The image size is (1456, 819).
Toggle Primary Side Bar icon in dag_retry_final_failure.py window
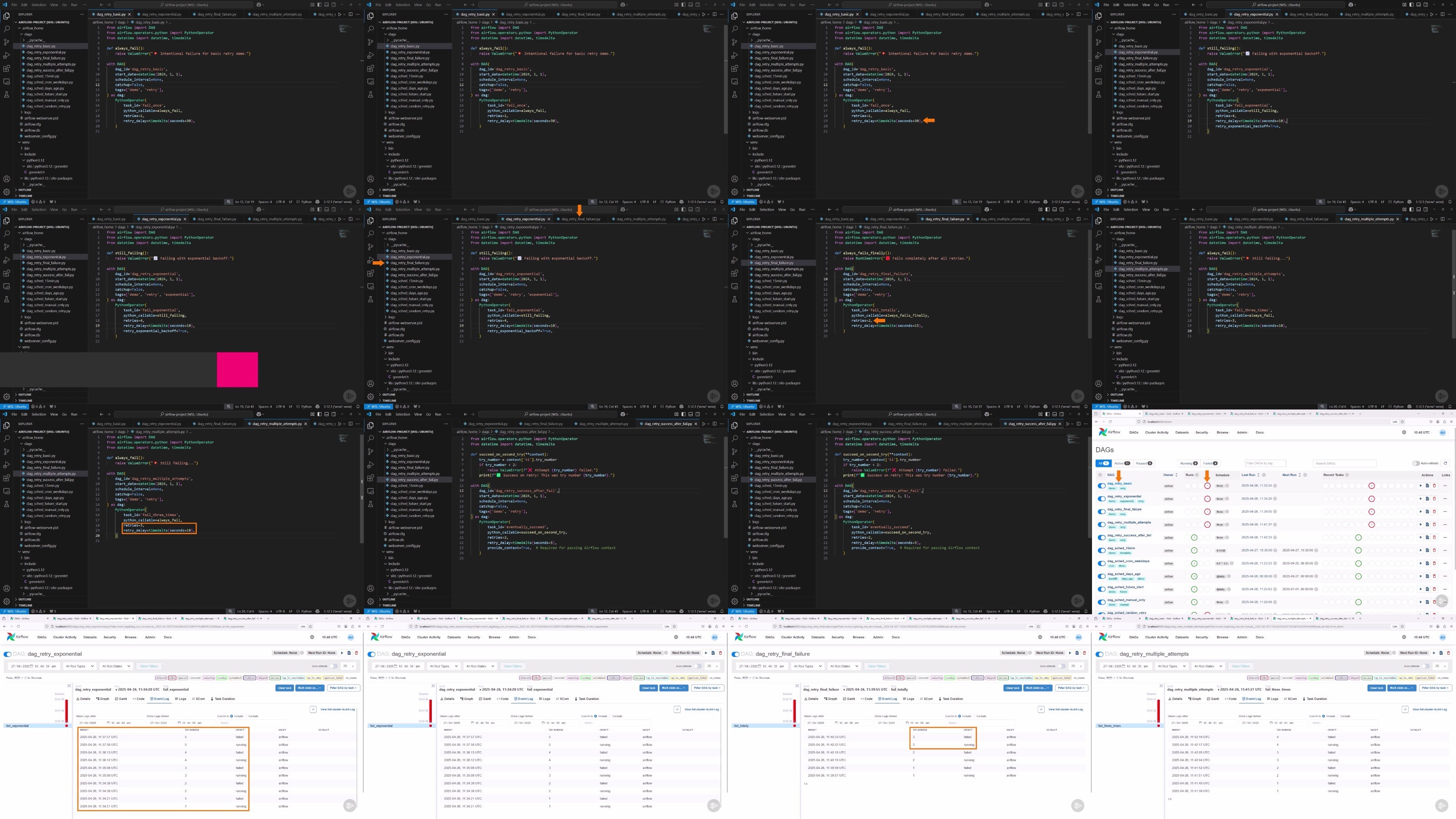(1047, 210)
